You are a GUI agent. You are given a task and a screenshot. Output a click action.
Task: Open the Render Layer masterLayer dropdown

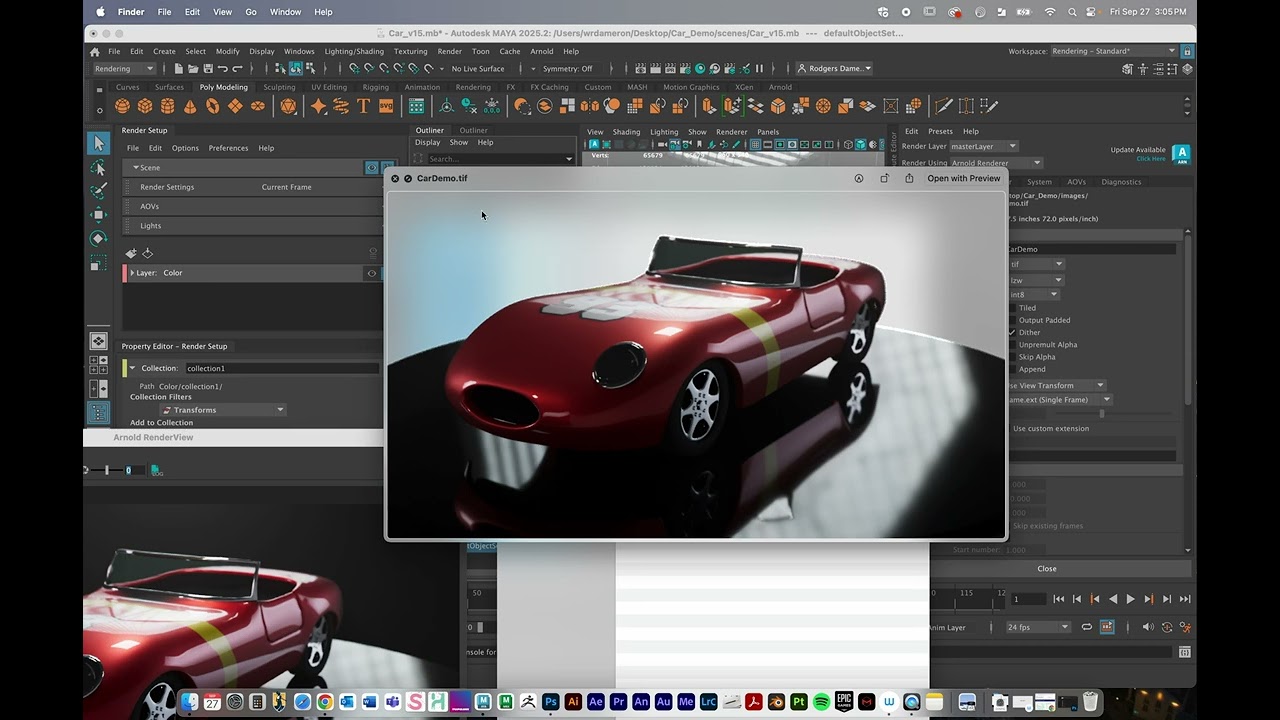coord(983,146)
